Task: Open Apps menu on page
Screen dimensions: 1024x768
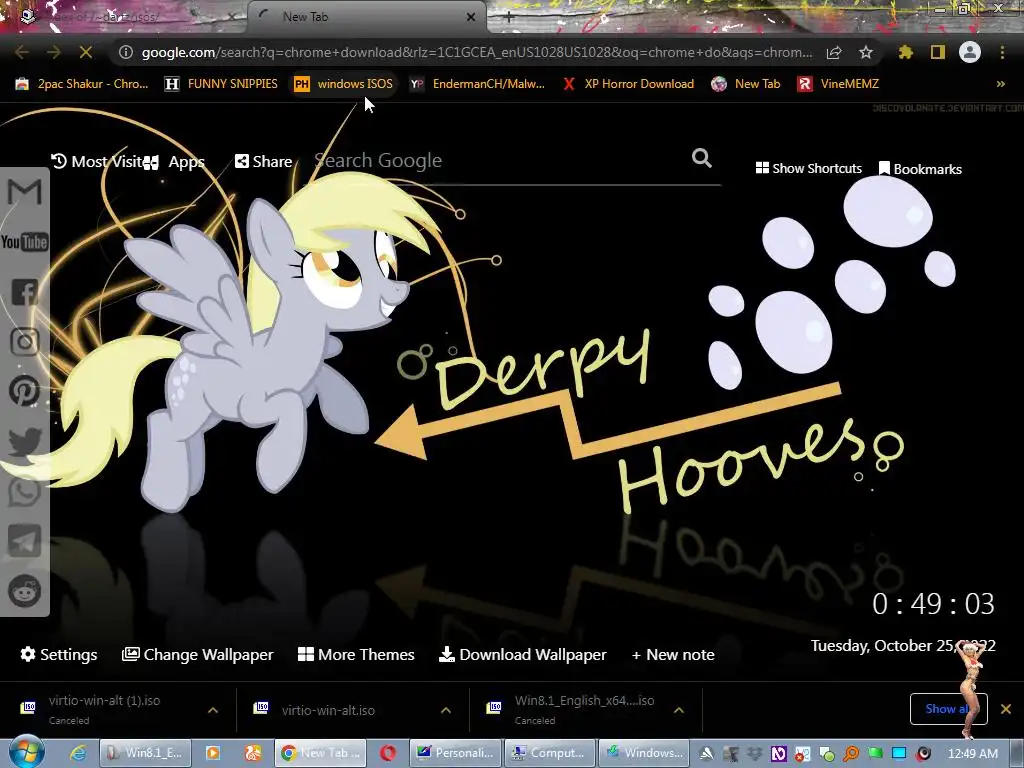Action: 174,161
